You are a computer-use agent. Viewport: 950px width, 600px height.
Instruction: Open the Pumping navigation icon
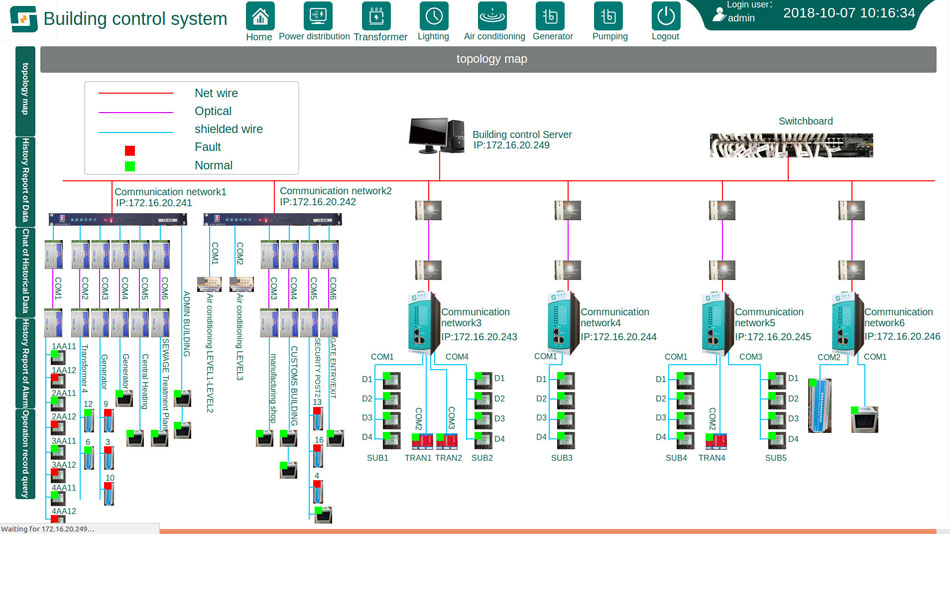[x=608, y=16]
